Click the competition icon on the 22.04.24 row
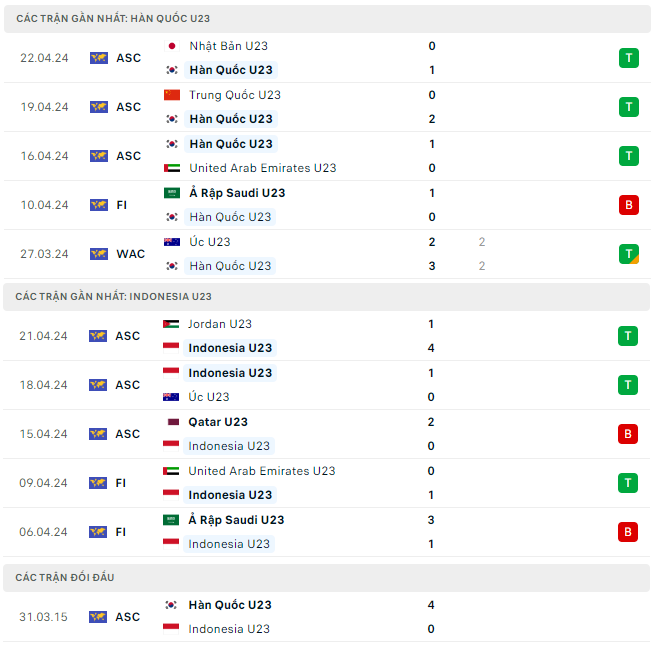 (x=98, y=58)
